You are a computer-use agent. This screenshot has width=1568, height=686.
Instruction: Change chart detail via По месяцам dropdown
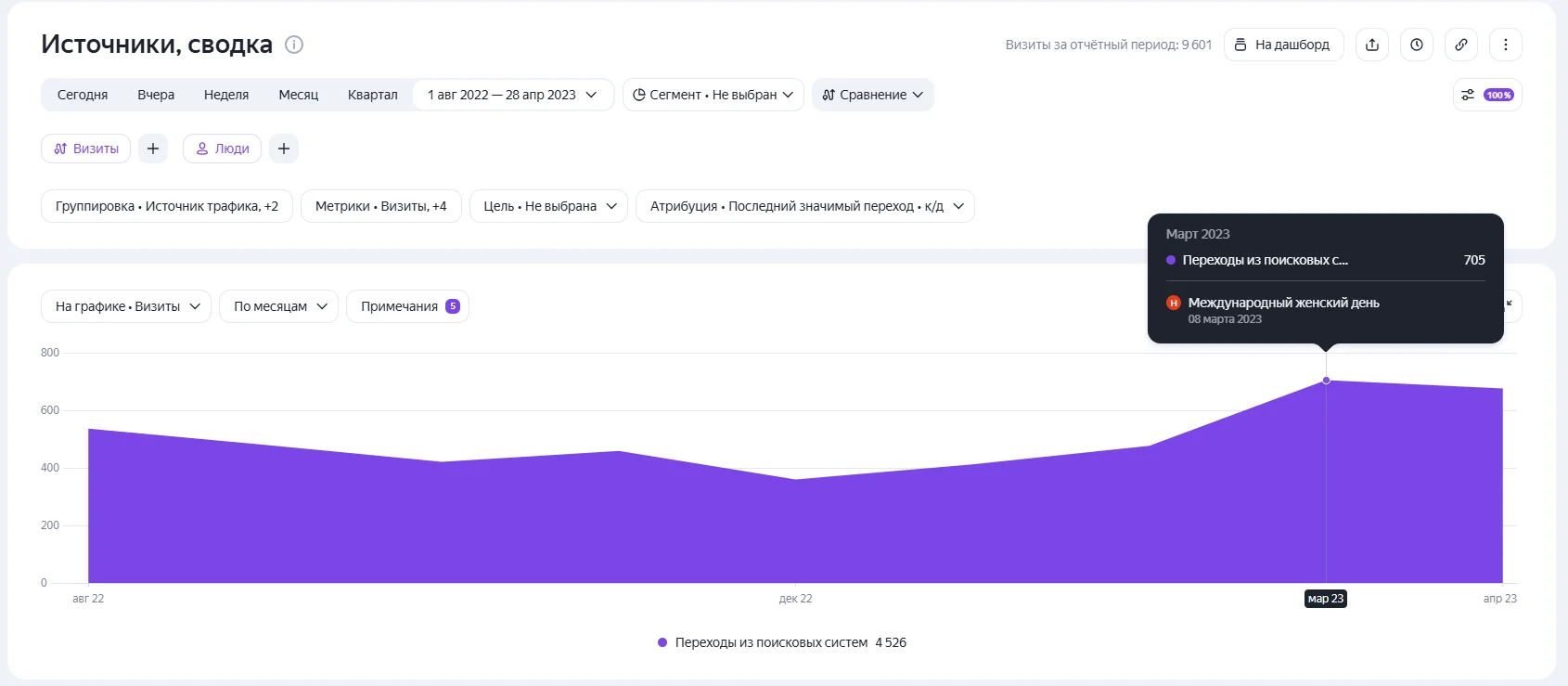tap(279, 306)
